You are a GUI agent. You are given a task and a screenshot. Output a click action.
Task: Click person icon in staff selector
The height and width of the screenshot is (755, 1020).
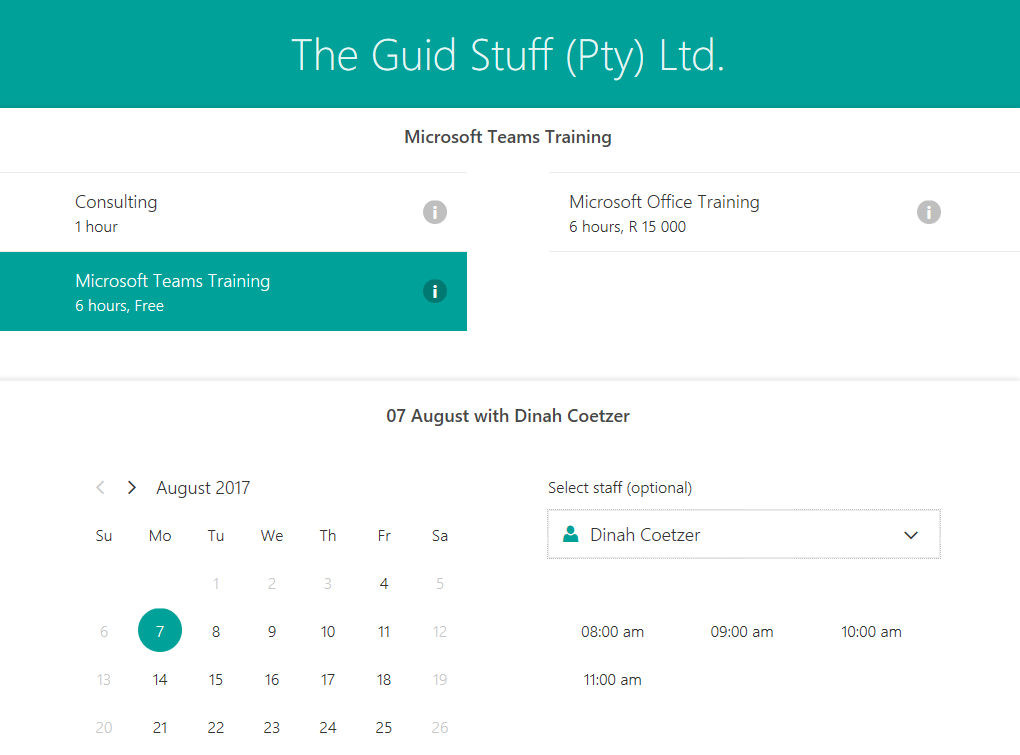[571, 535]
